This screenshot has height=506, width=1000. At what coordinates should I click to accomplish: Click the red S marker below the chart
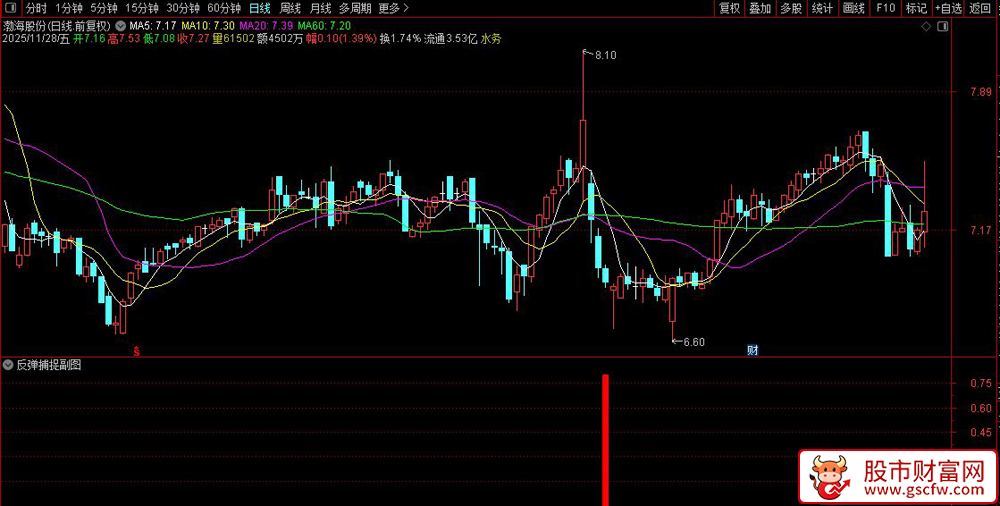pyautogui.click(x=136, y=350)
